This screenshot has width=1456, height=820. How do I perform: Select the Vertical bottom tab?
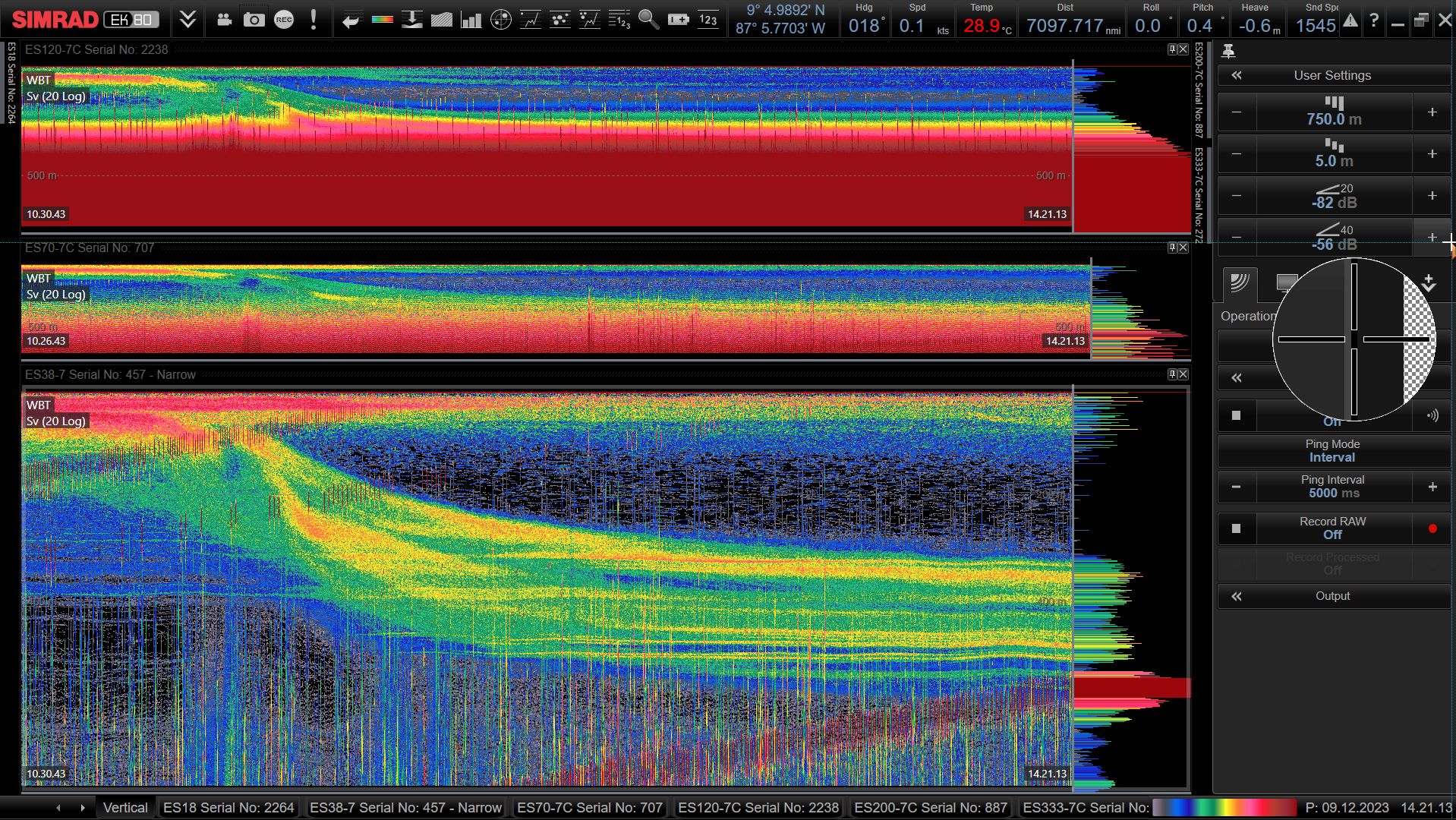125,808
